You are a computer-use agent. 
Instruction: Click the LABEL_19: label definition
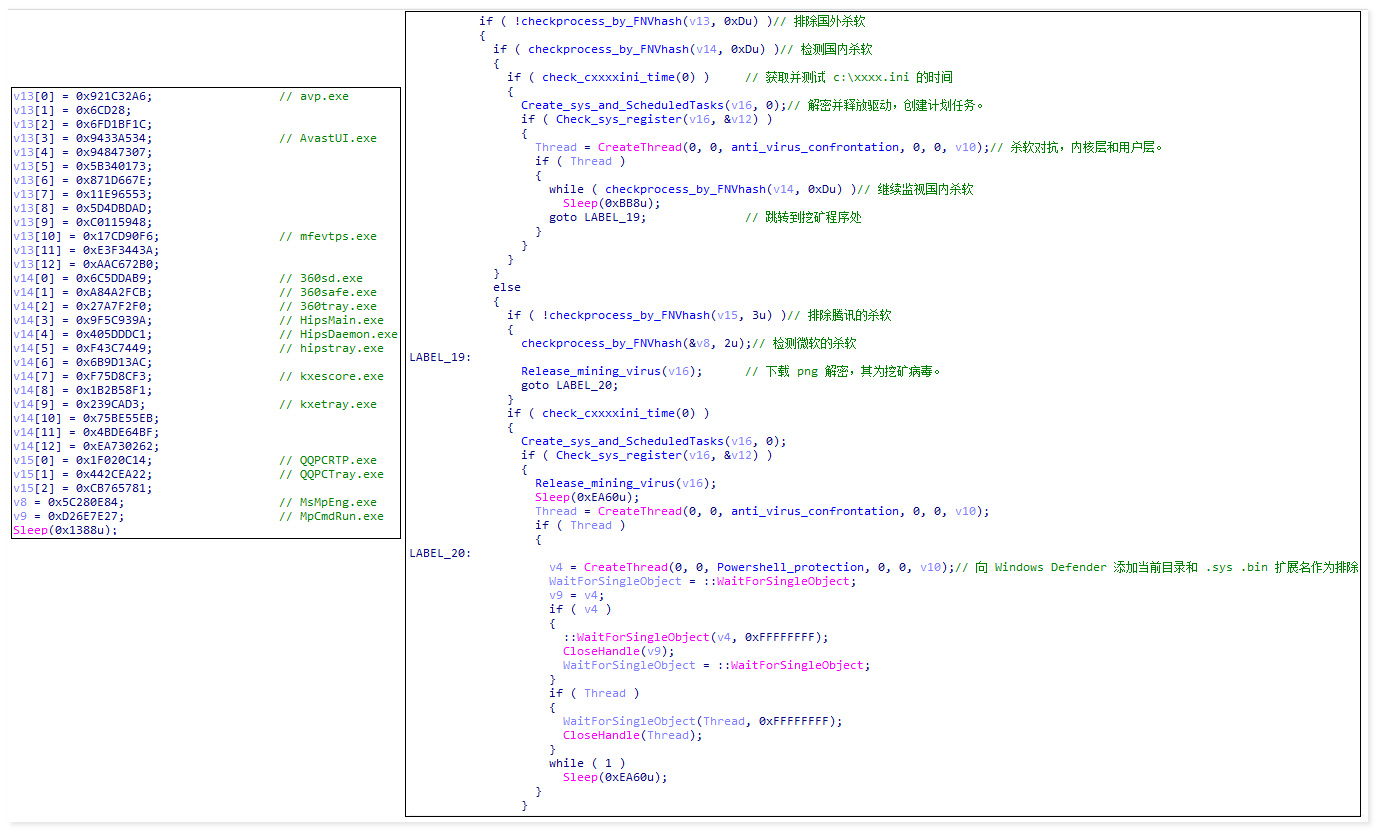coord(439,357)
